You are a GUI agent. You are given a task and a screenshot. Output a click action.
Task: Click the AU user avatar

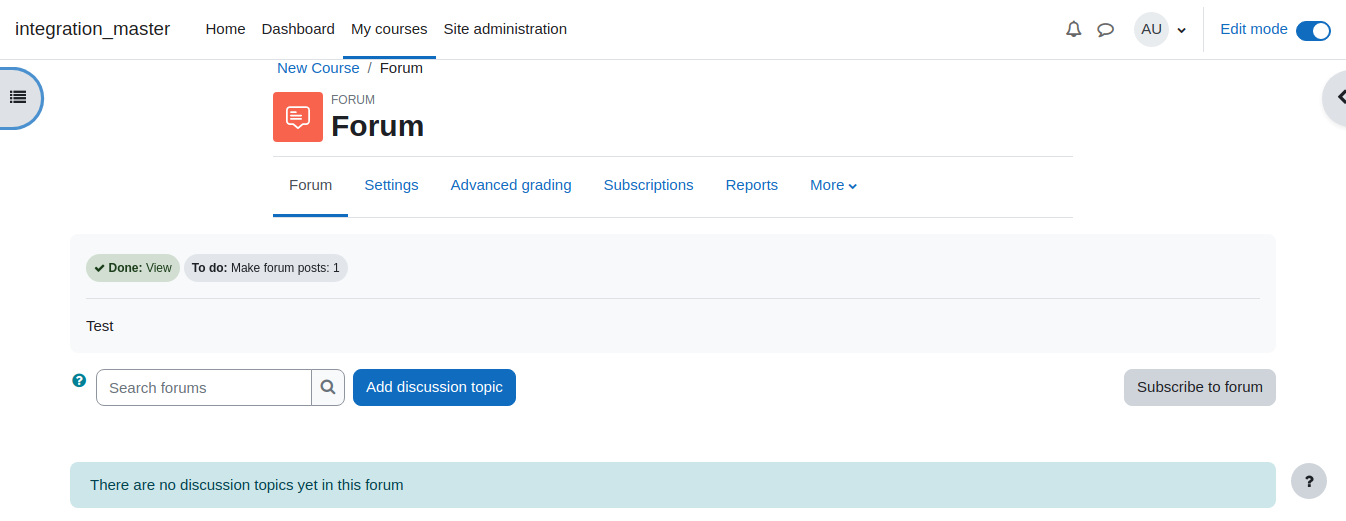pyautogui.click(x=1151, y=29)
